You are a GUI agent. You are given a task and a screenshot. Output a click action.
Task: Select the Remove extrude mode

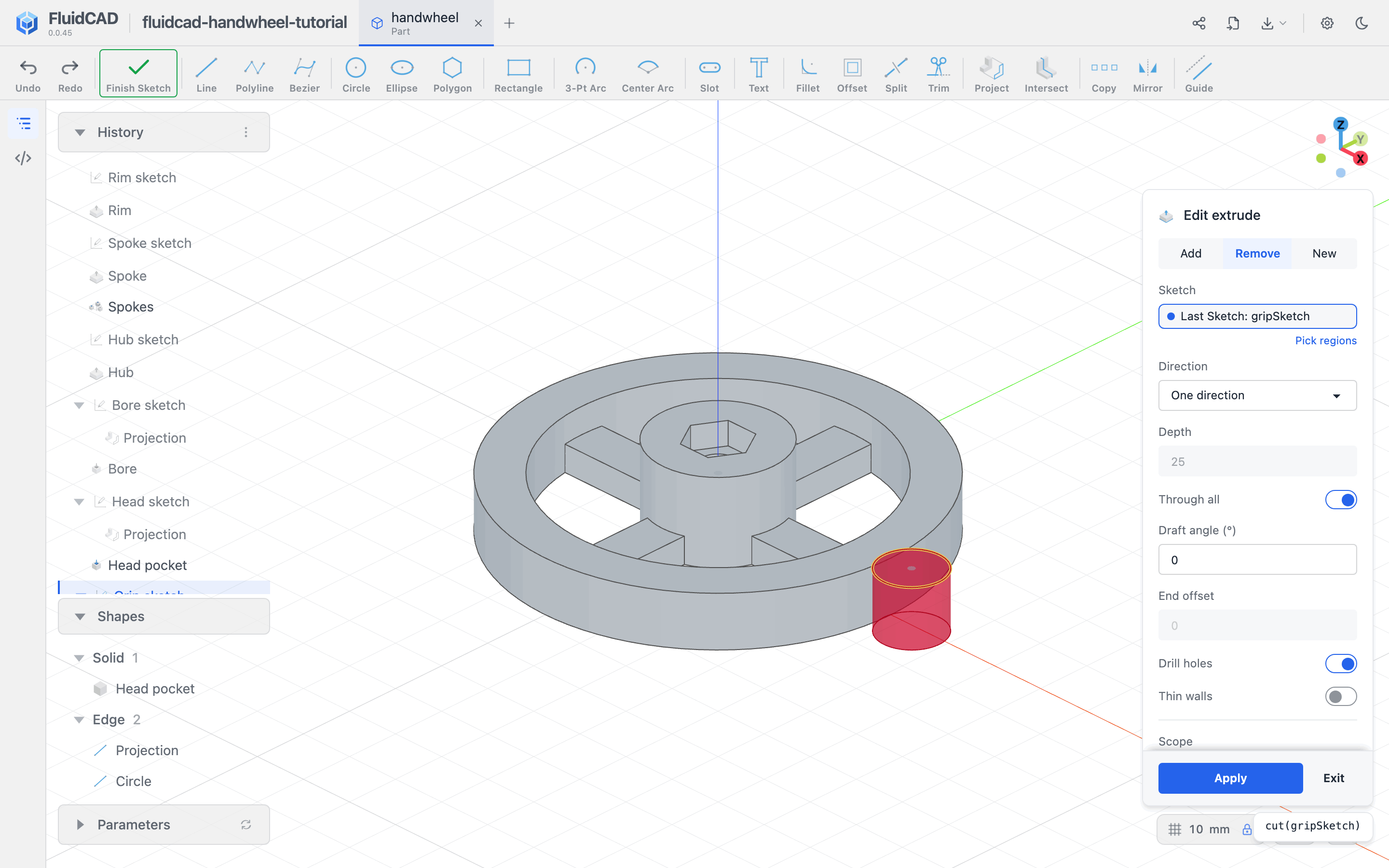coord(1257,253)
